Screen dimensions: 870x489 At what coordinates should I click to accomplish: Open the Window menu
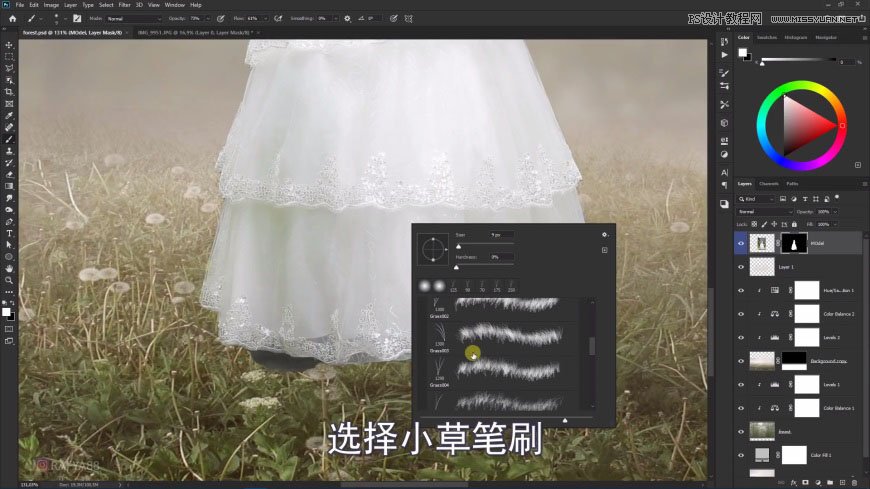point(175,5)
